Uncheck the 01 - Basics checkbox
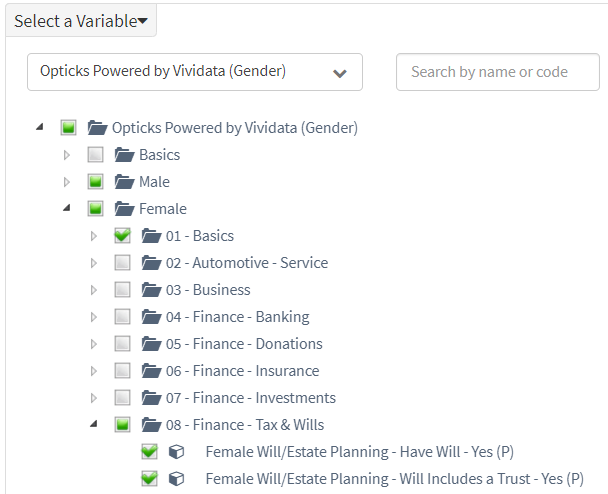The image size is (608, 494). tap(123, 236)
